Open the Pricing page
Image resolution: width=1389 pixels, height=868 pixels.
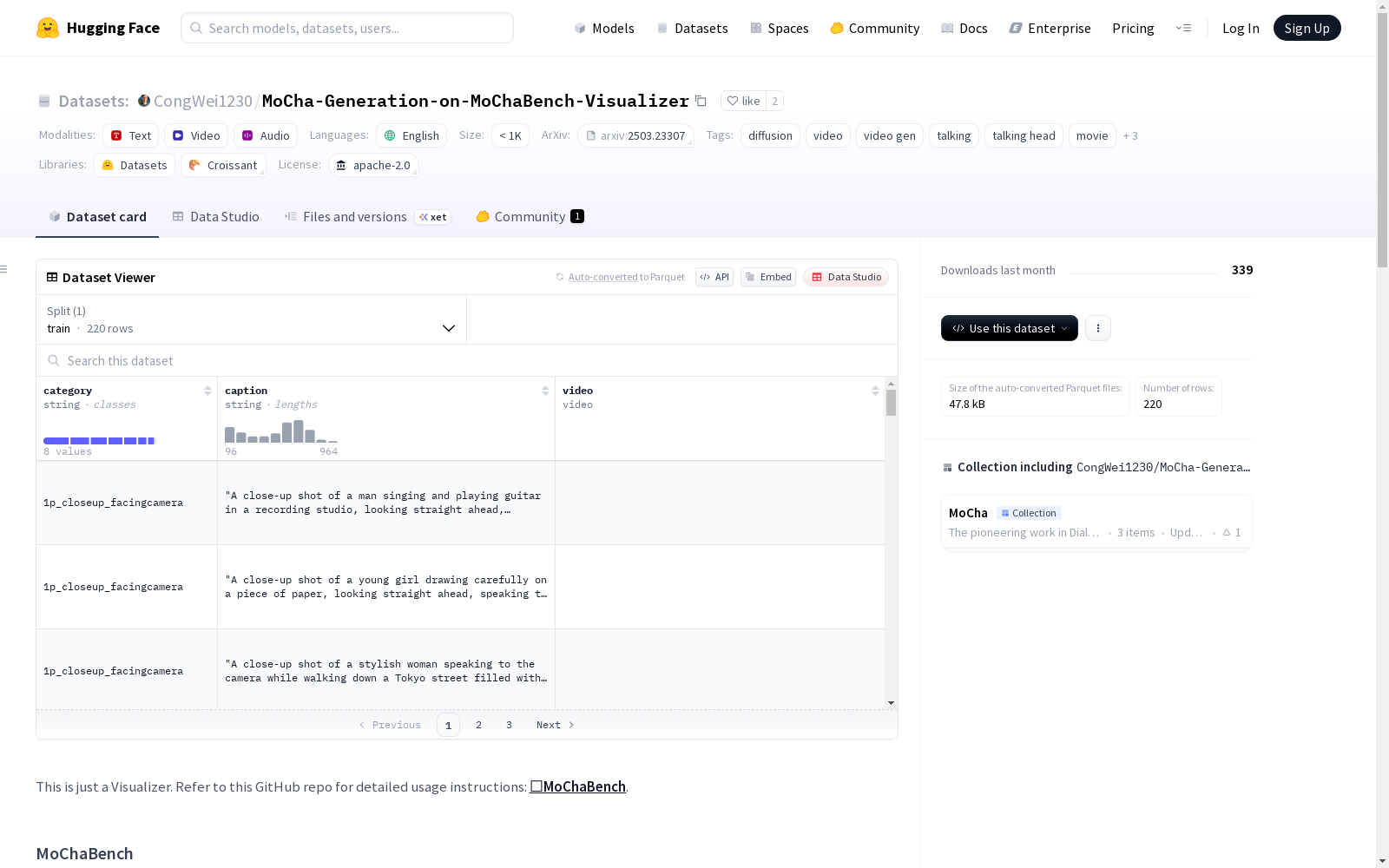click(x=1133, y=28)
